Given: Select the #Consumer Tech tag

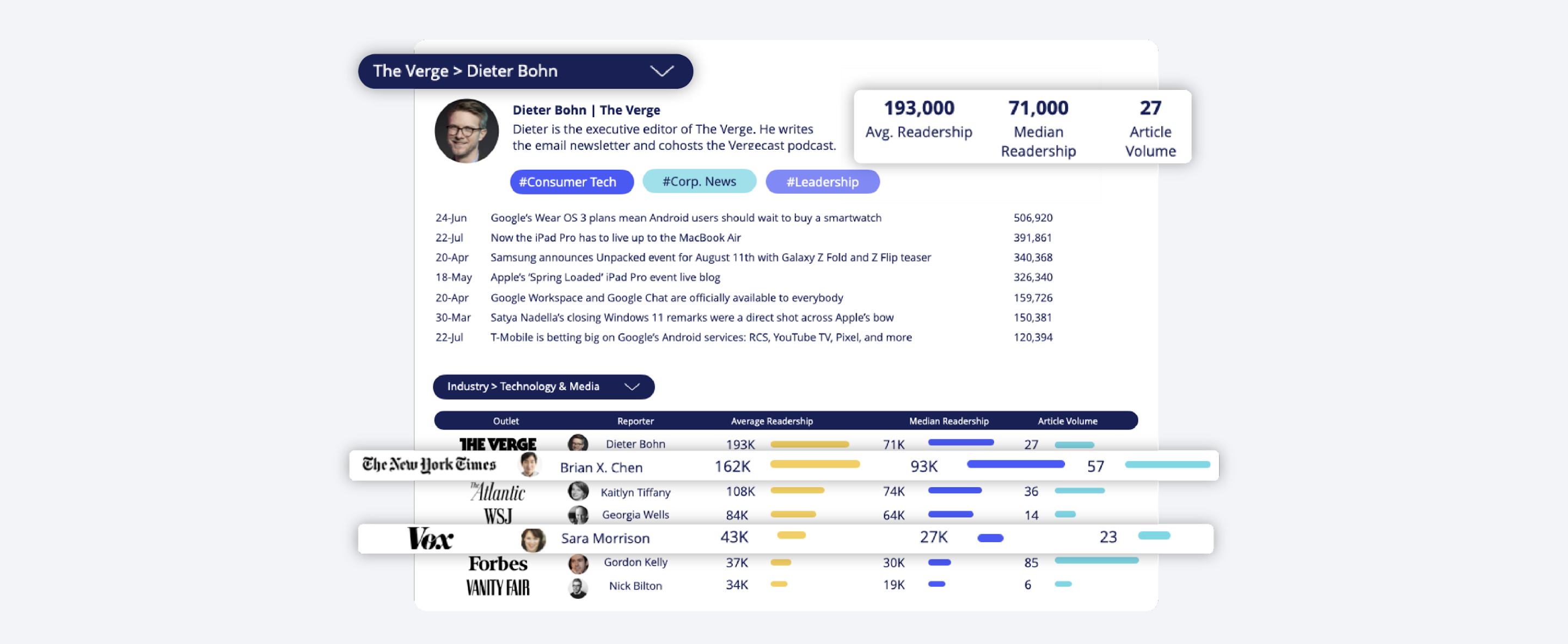Looking at the screenshot, I should [571, 182].
